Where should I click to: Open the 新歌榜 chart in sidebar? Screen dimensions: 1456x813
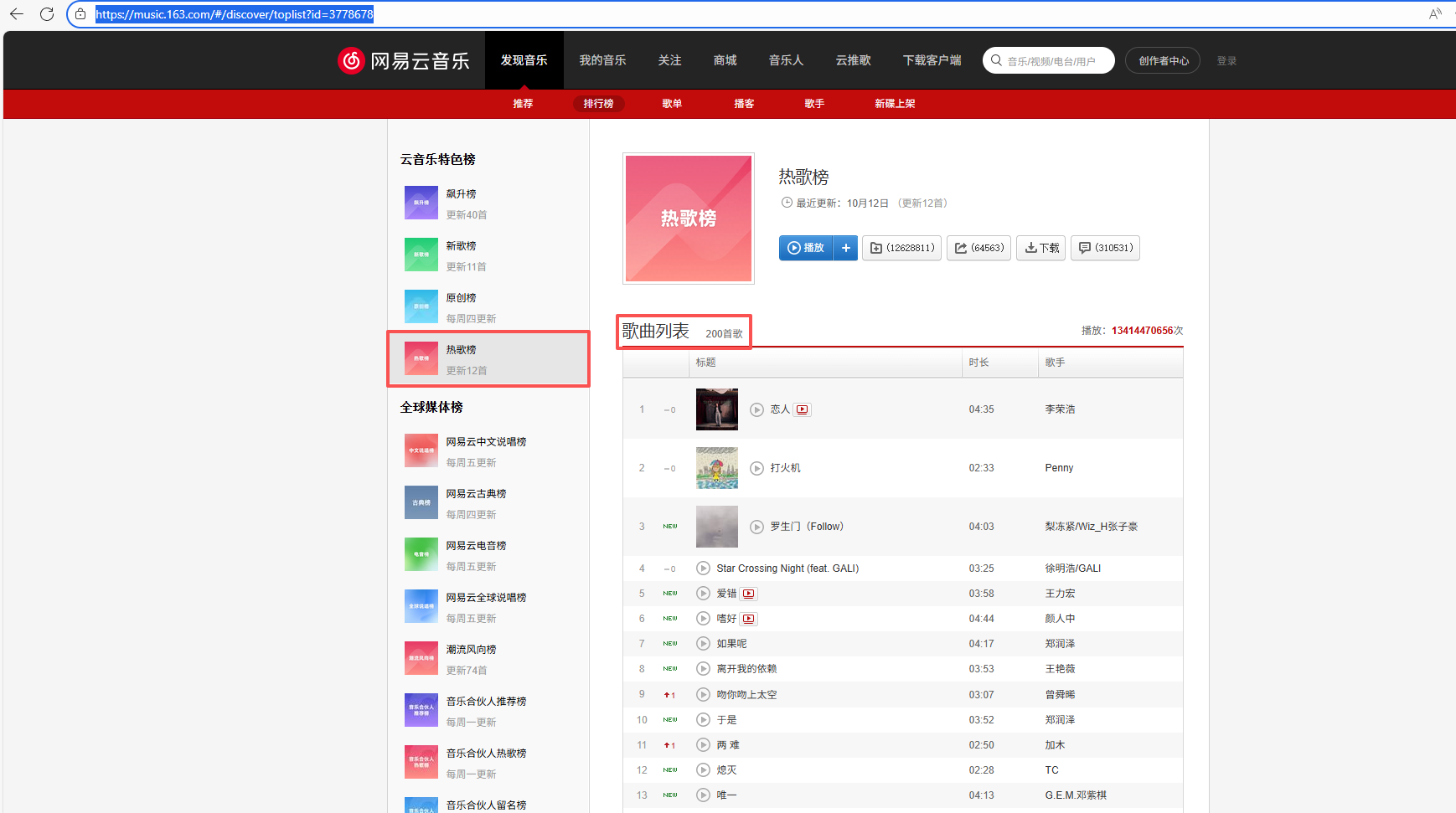click(488, 255)
